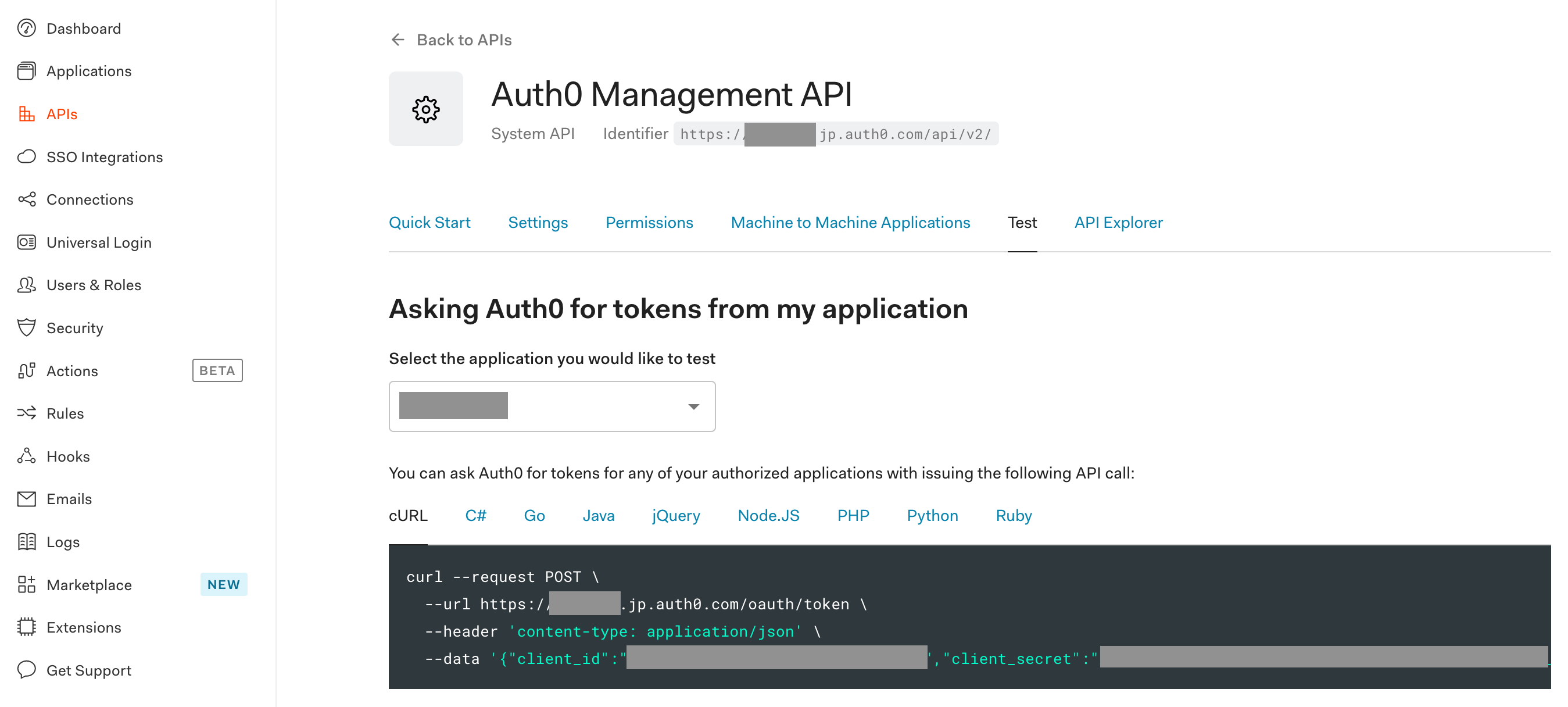
Task: Navigate back using the Back to APIs link
Action: point(464,39)
